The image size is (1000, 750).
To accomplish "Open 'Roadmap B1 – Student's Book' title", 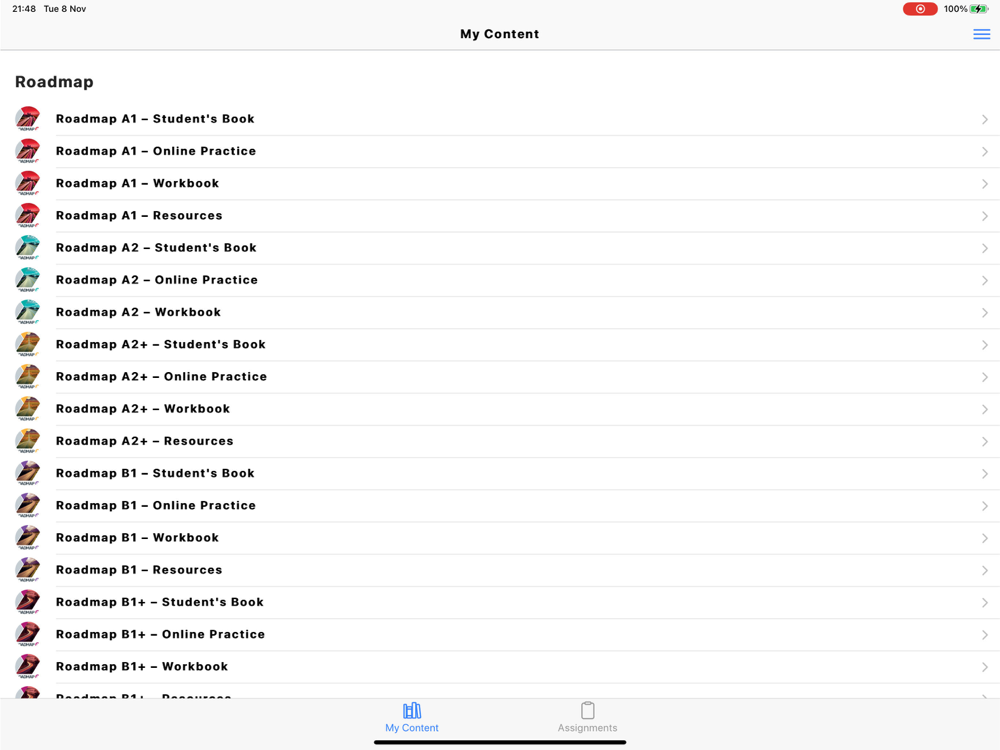I will tap(155, 473).
